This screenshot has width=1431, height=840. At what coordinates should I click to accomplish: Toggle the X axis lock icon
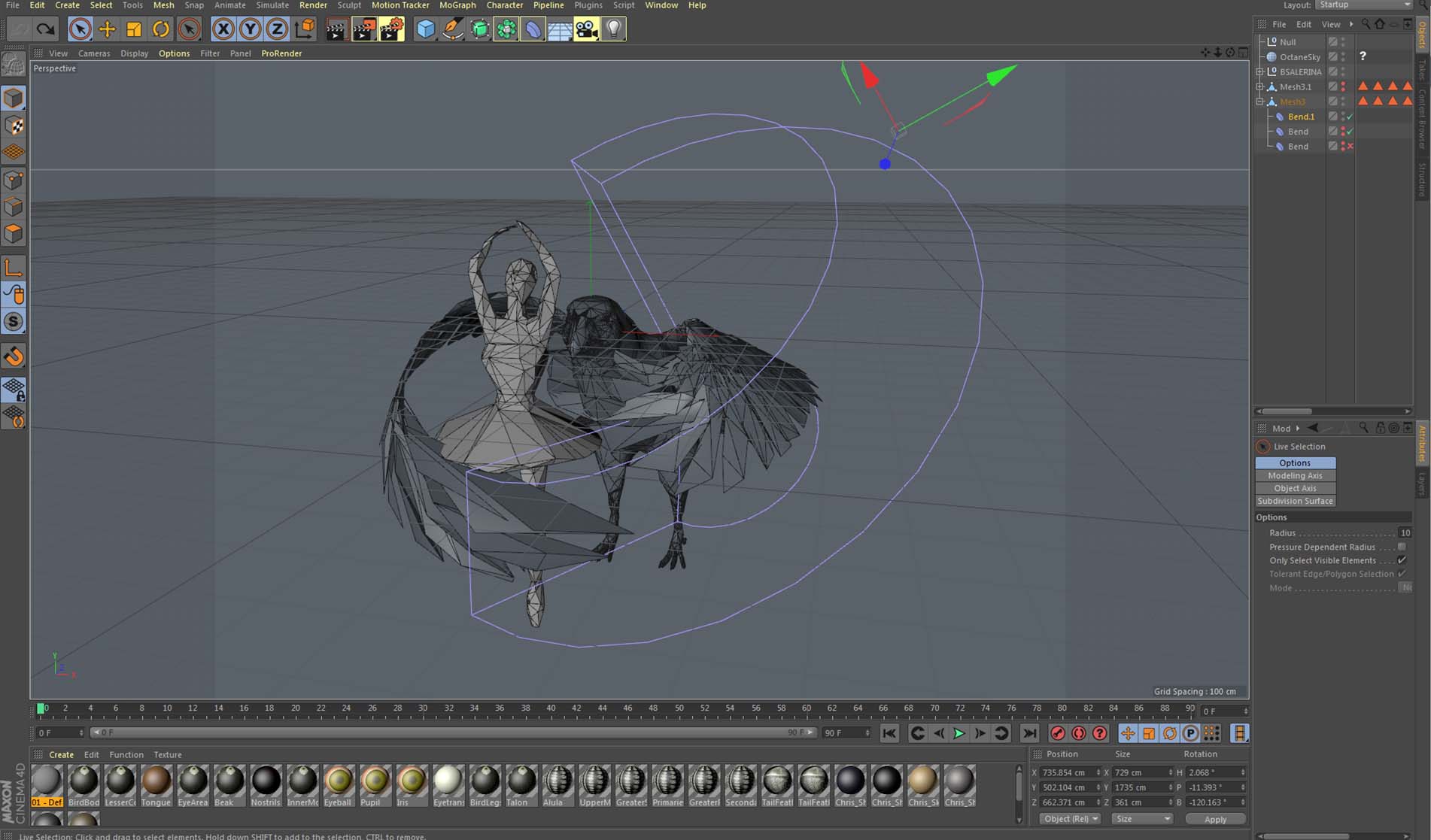[x=223, y=29]
